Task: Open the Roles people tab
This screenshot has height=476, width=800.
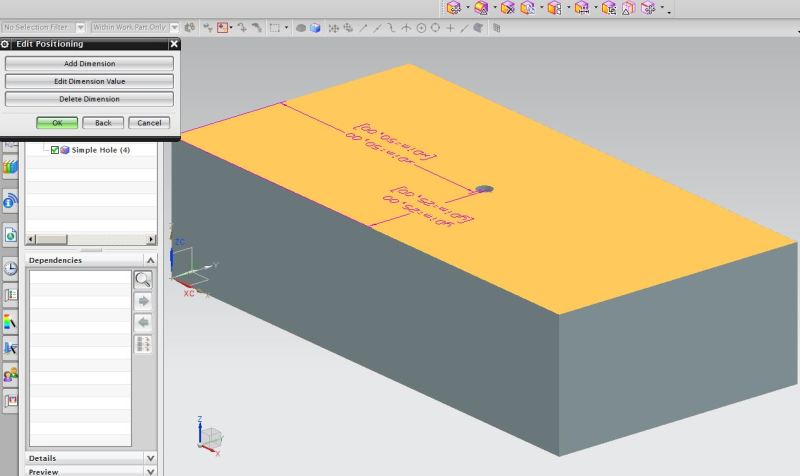Action: 10,375
